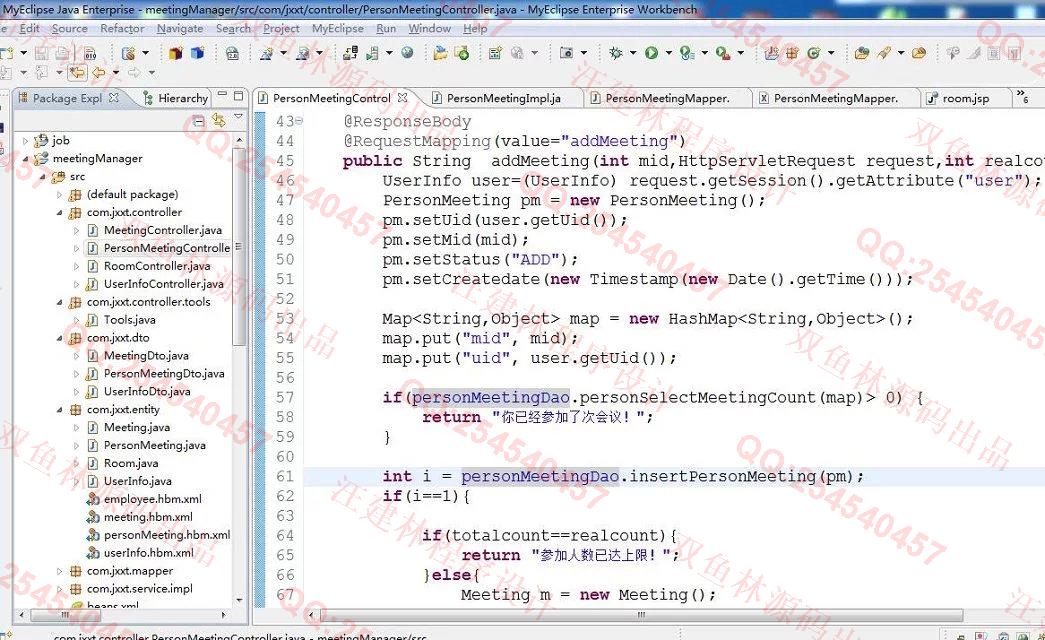1045x640 pixels.
Task: Expand the com.jxxt.service.impl package
Action: 59,589
